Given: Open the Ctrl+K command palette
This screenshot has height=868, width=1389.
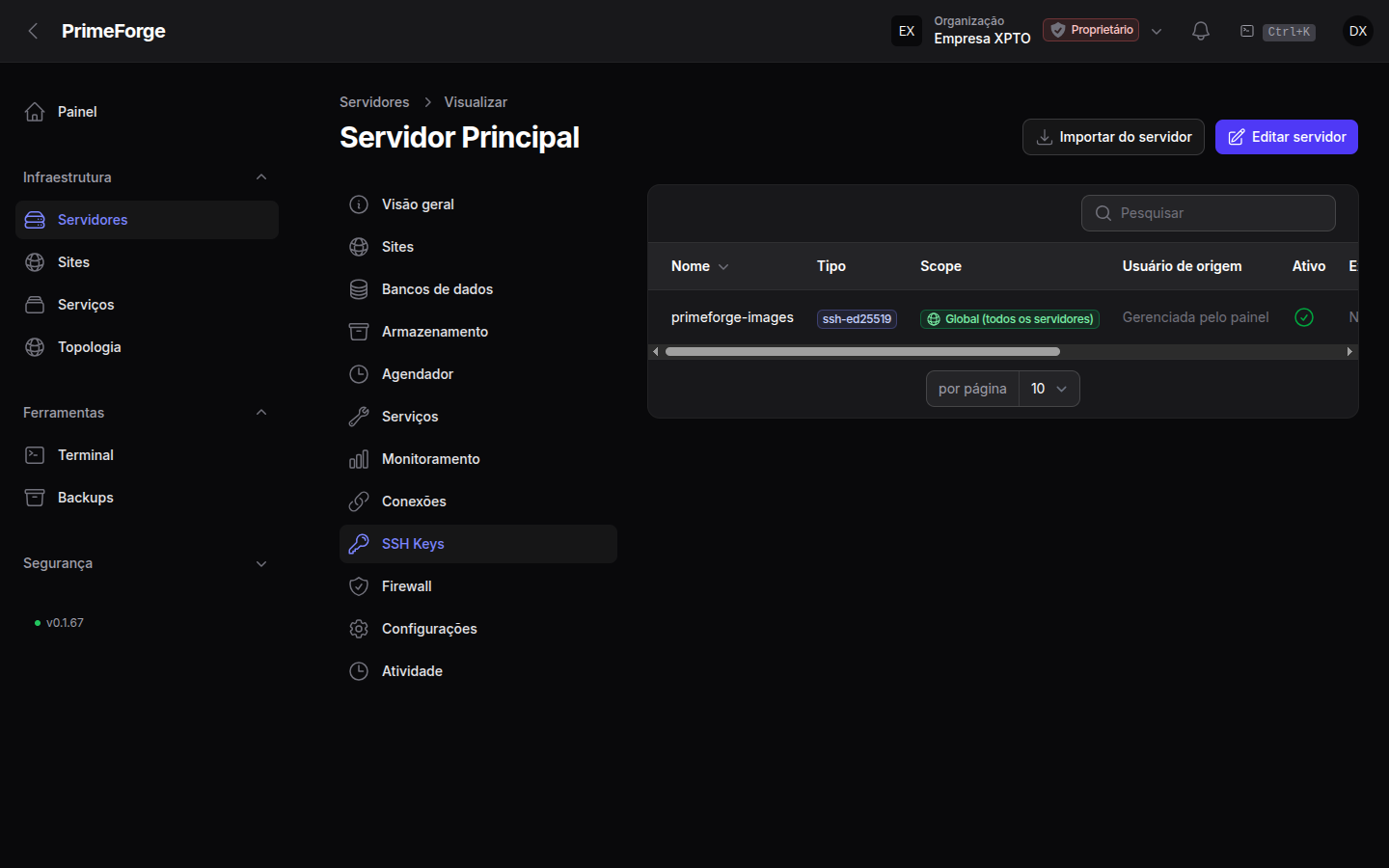Looking at the screenshot, I should [1277, 32].
